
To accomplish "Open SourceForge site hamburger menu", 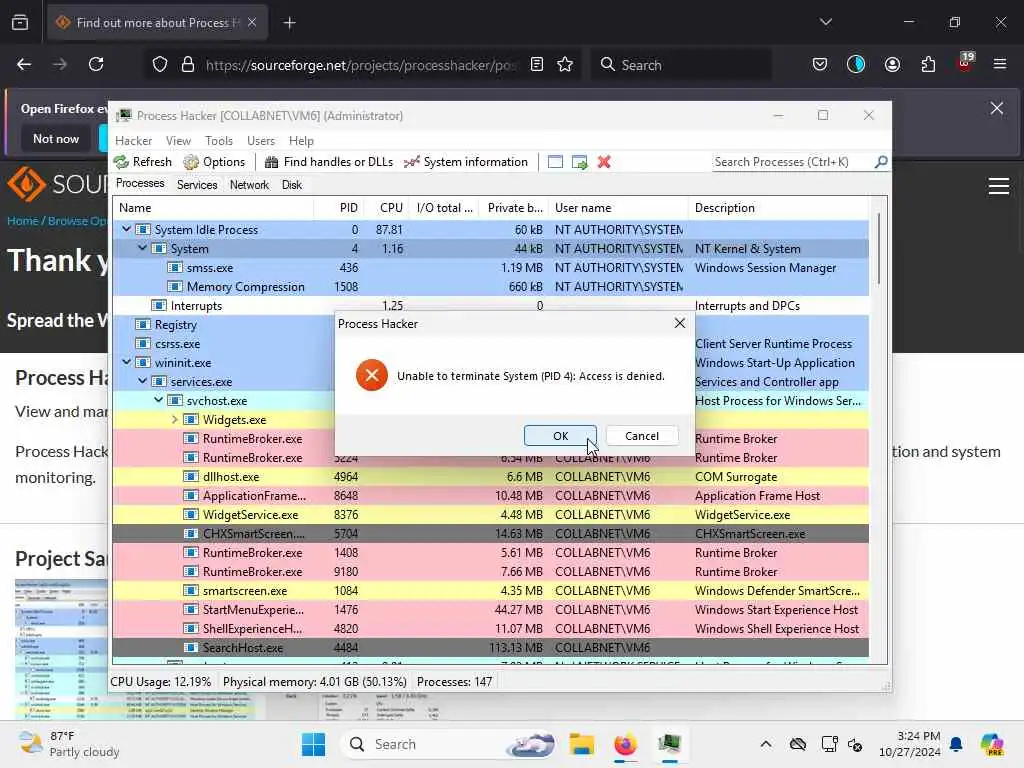I will click(x=999, y=186).
